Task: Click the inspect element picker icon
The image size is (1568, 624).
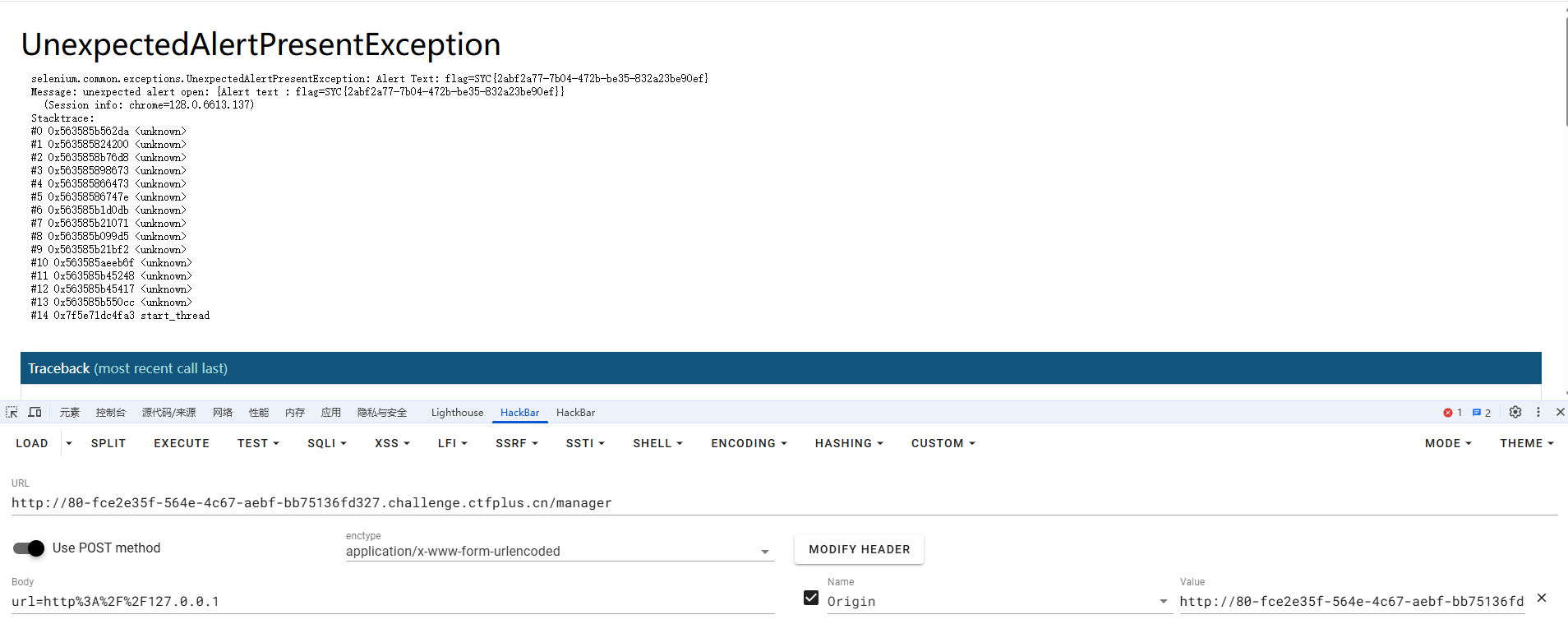Action: point(12,413)
